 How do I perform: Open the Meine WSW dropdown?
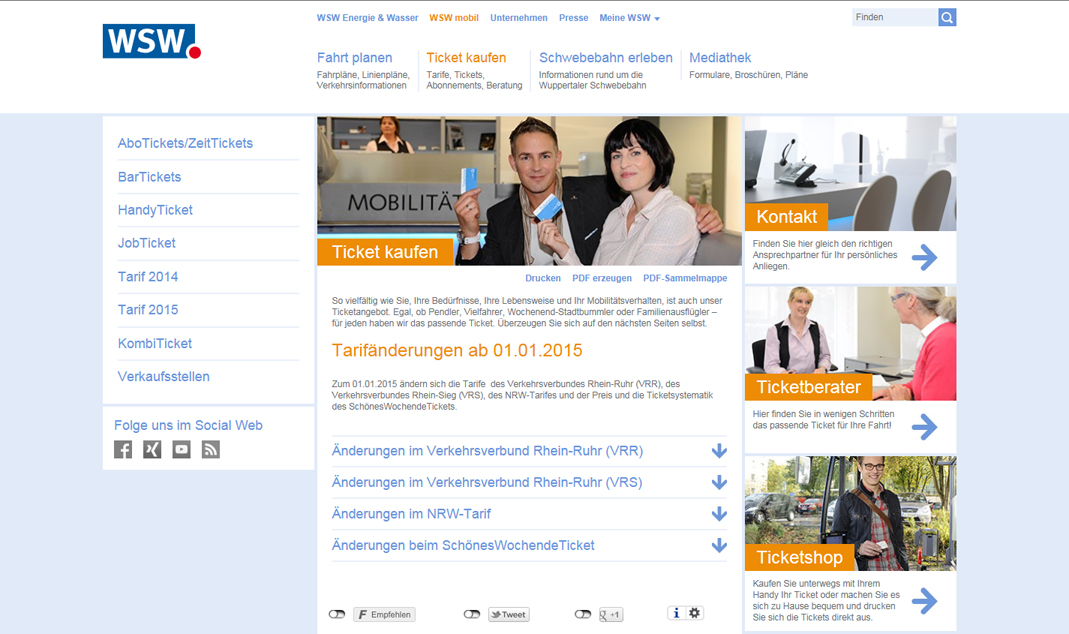click(629, 18)
